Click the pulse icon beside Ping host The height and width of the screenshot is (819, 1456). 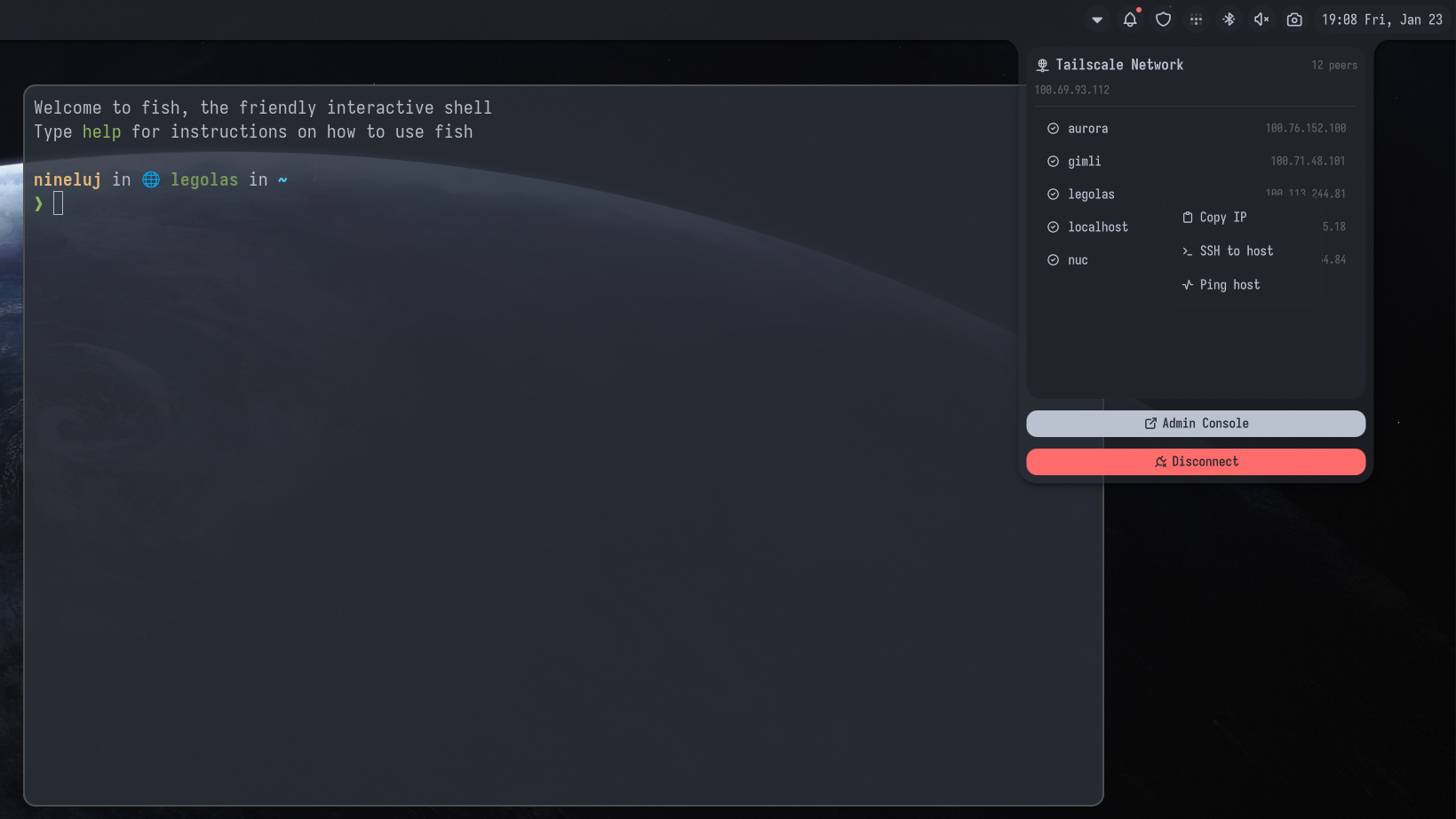pyautogui.click(x=1188, y=285)
